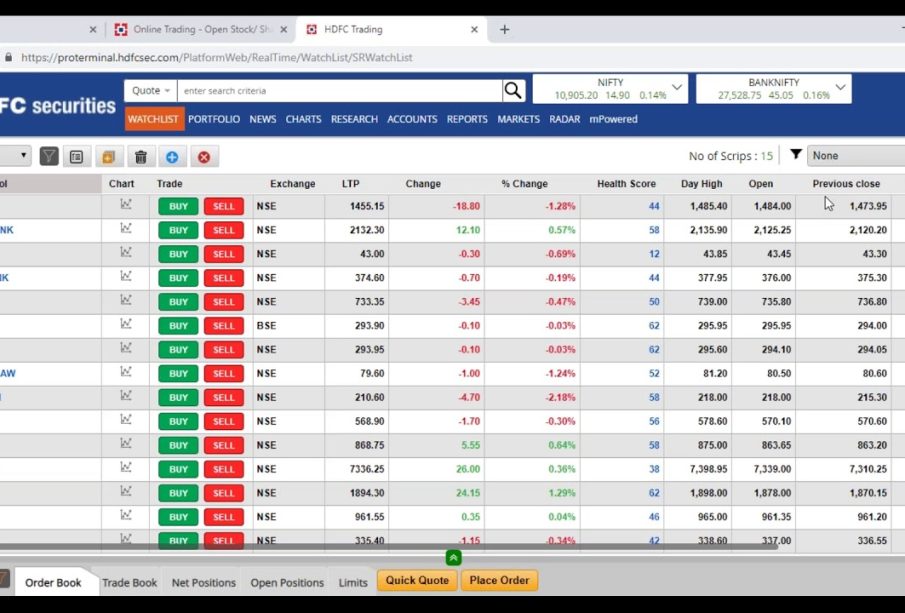Click the Quick Quote button
The image size is (905, 613).
(417, 580)
